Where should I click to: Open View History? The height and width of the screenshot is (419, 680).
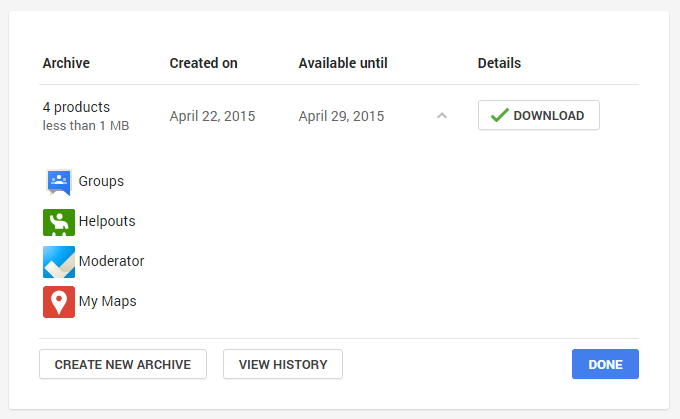click(x=283, y=364)
